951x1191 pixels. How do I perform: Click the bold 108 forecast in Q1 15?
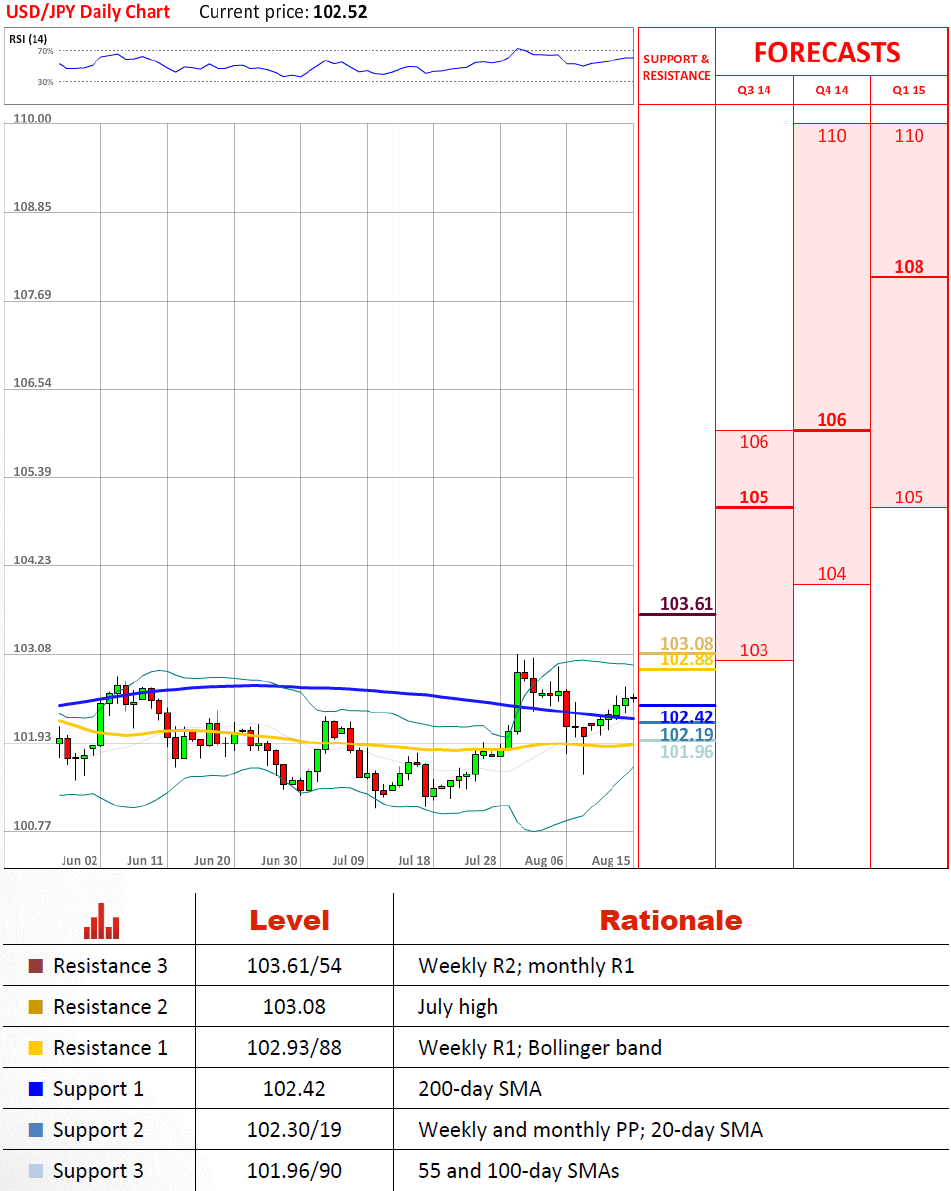point(908,267)
